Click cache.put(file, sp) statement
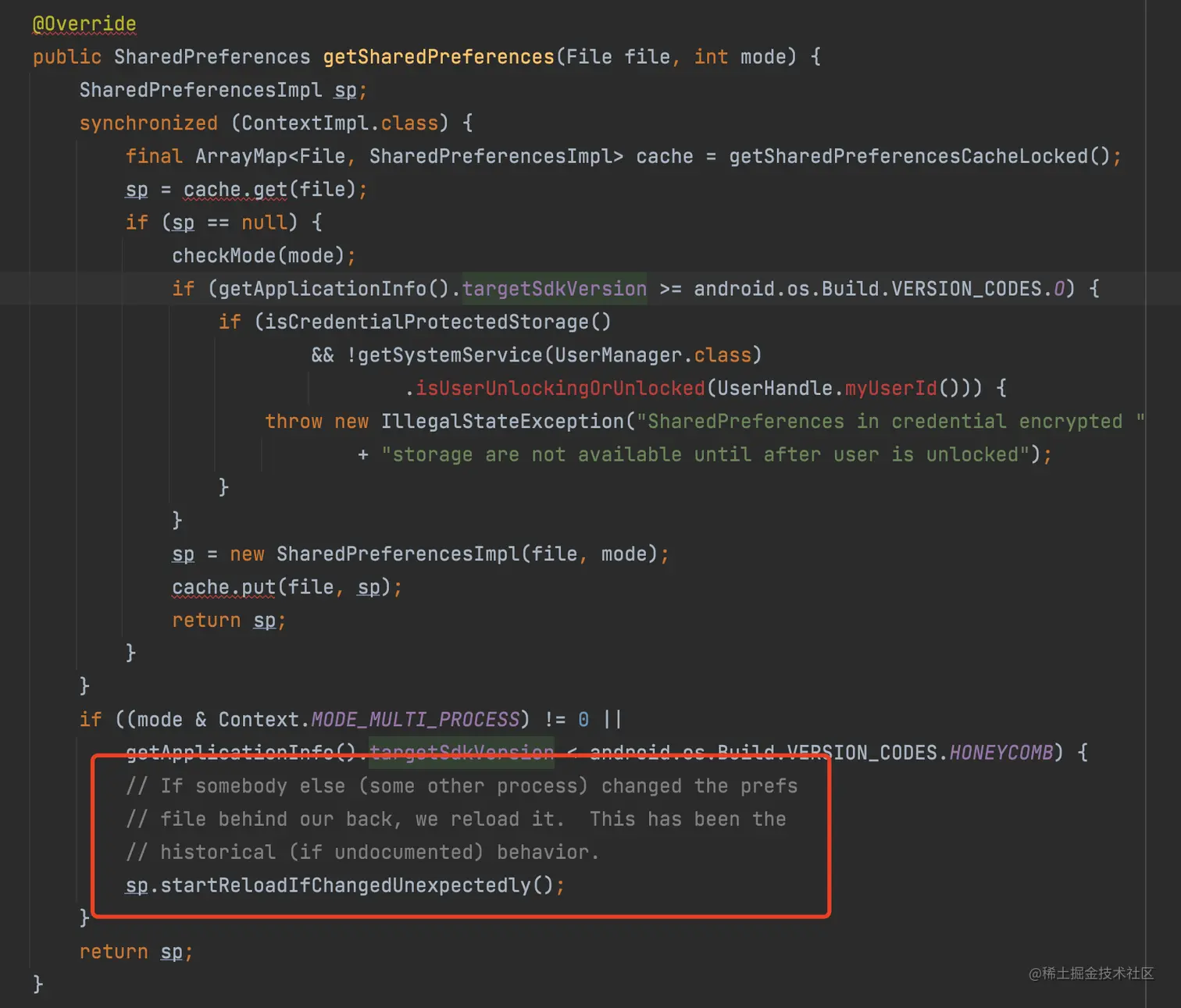Viewport: 1181px width, 1008px height. coord(287,587)
